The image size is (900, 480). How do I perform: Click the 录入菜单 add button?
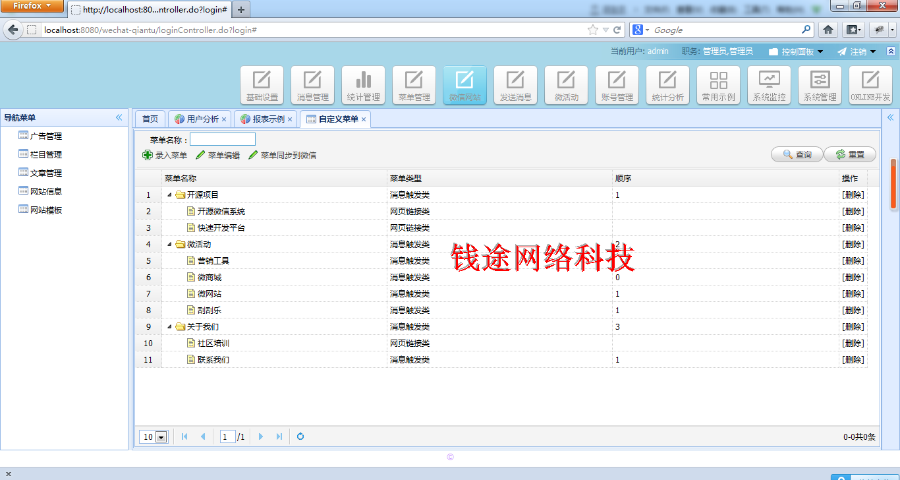pos(165,155)
